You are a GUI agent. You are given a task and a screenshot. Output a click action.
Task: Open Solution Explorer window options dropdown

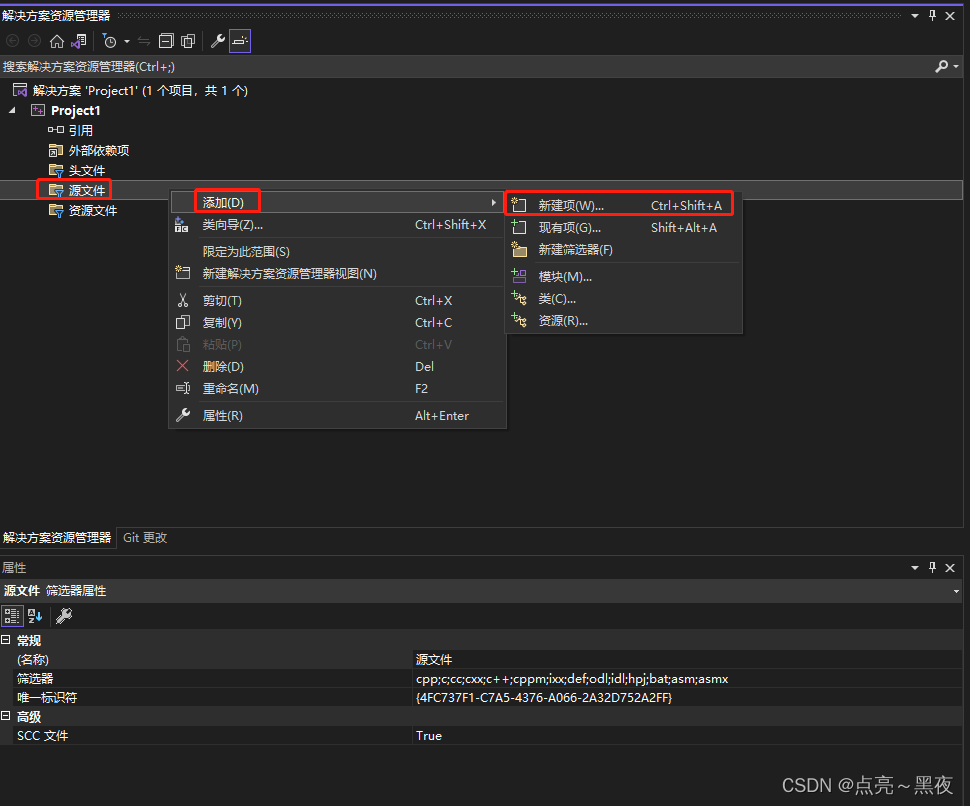(x=915, y=16)
